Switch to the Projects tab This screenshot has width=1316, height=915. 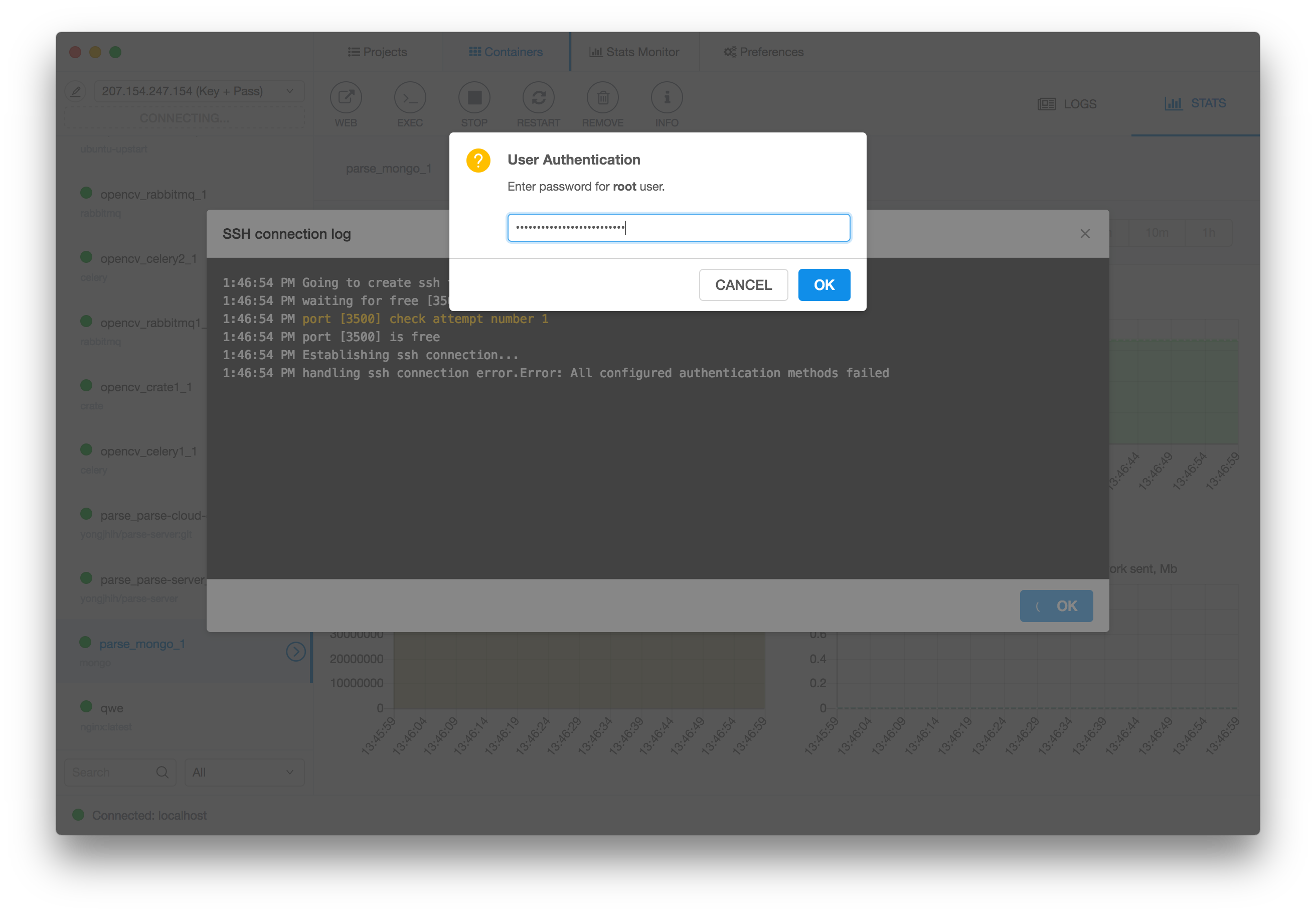(377, 52)
